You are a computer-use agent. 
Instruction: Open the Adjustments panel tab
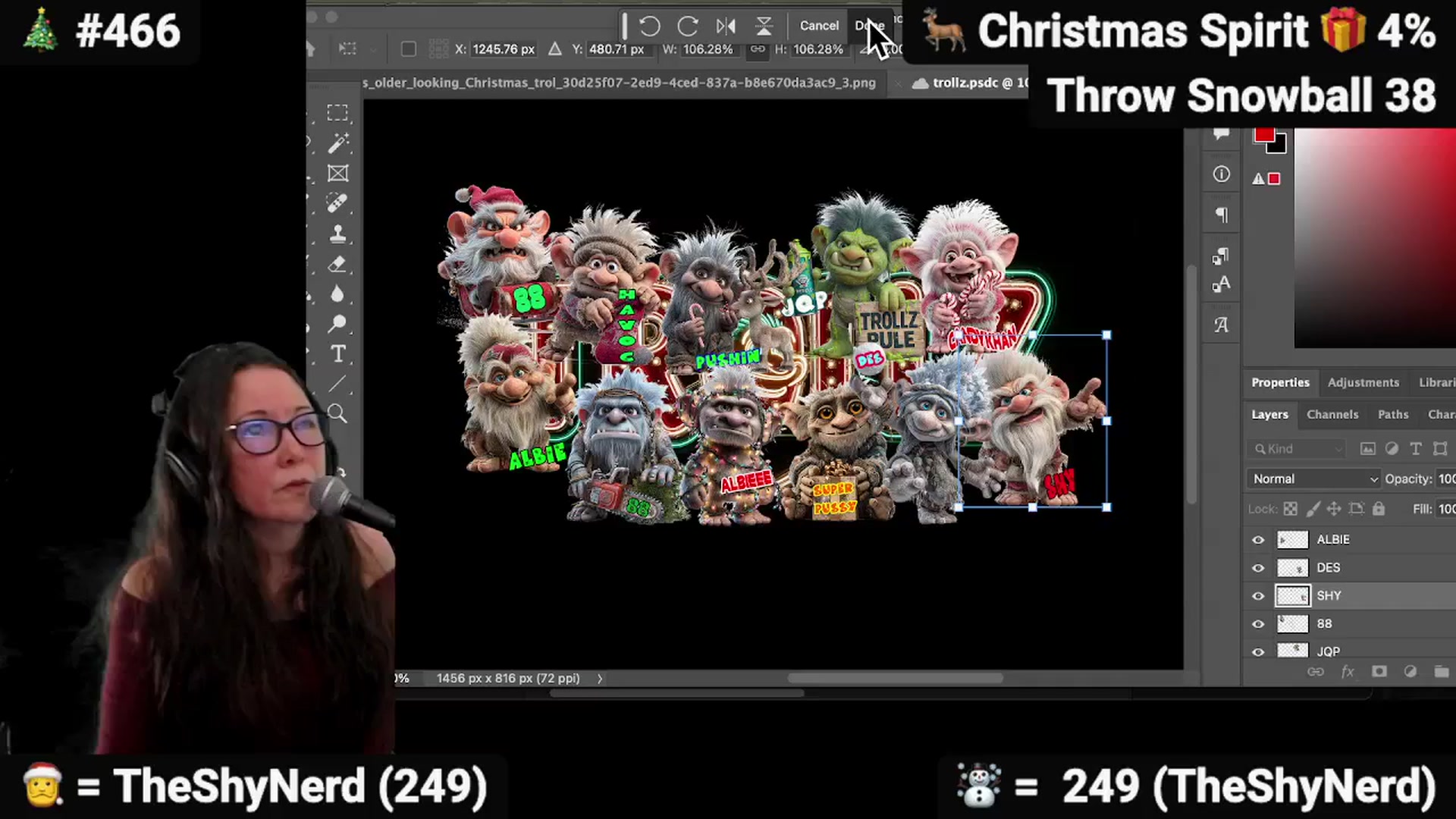click(x=1363, y=383)
